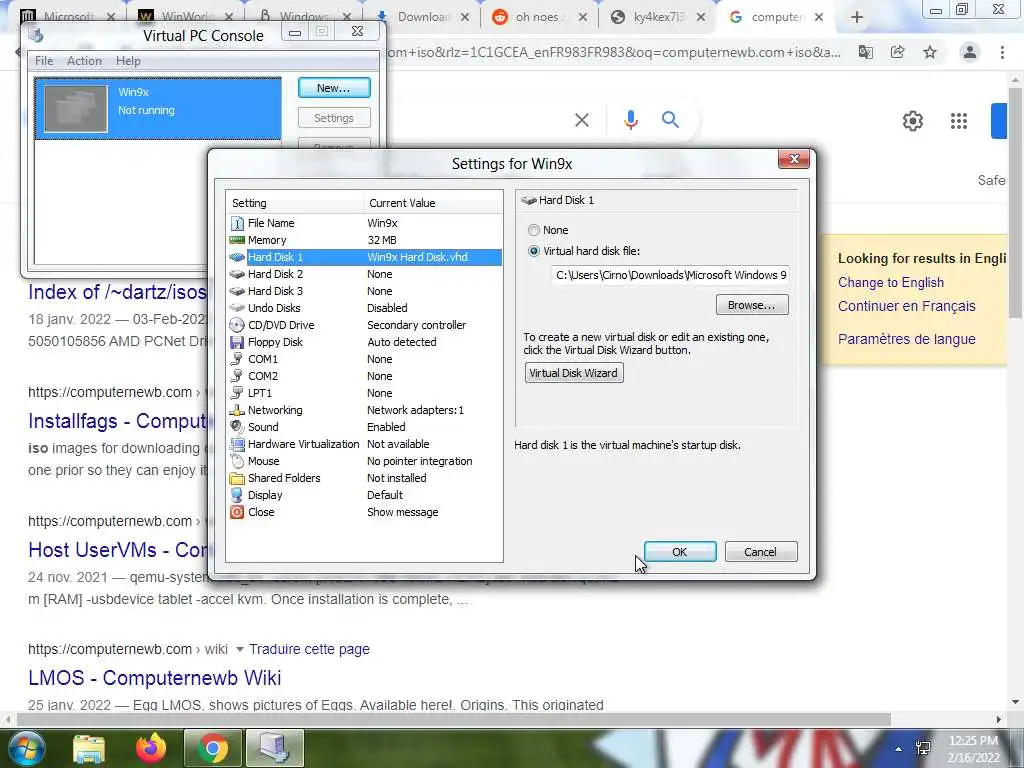
Task: Select the Virtual hard disk file radio button
Action: pos(534,251)
